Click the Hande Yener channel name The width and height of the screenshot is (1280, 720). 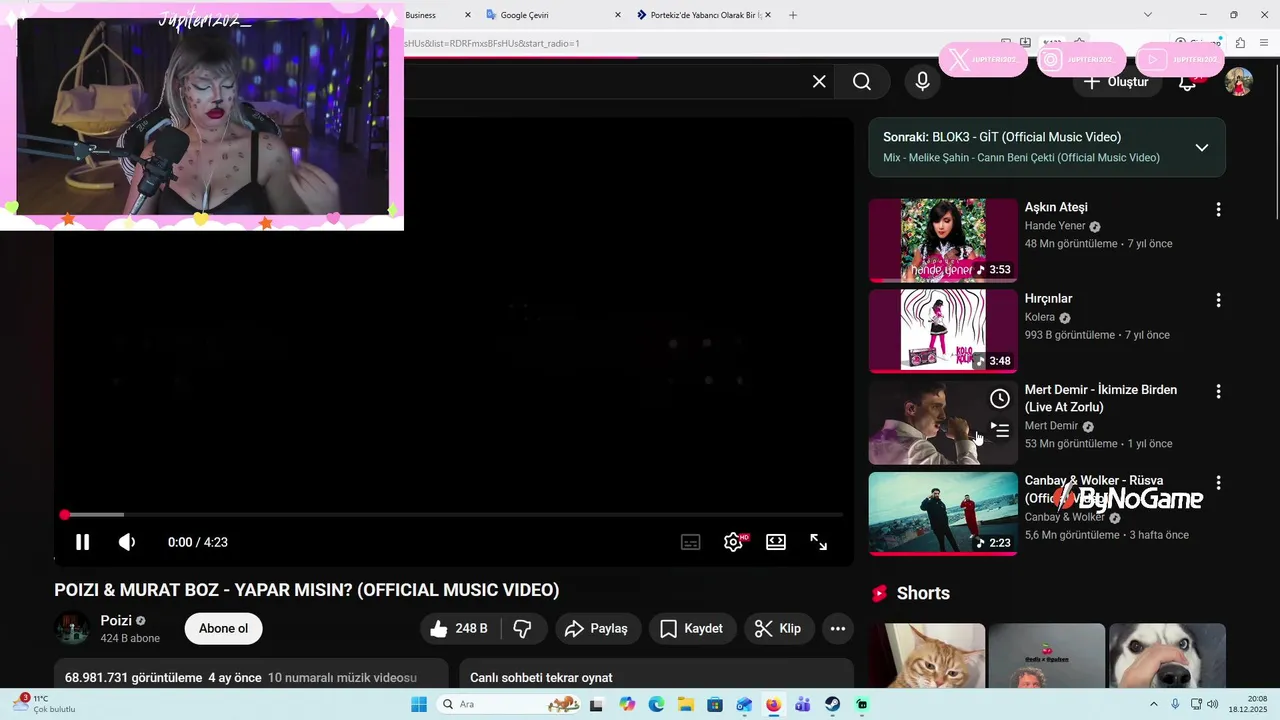(x=1055, y=226)
